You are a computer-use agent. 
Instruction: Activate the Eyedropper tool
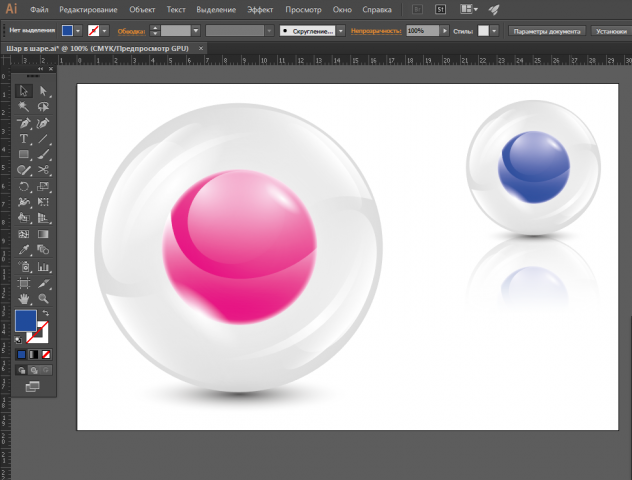click(x=24, y=250)
